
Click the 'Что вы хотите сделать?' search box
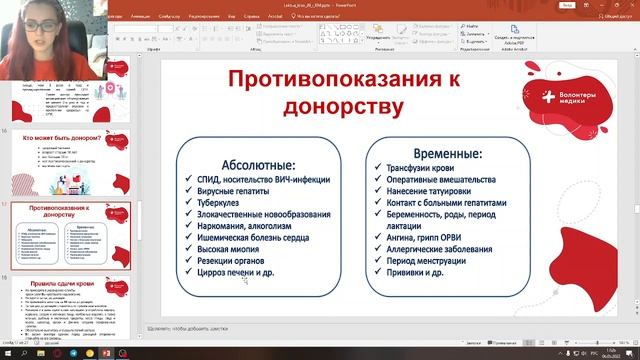point(315,16)
